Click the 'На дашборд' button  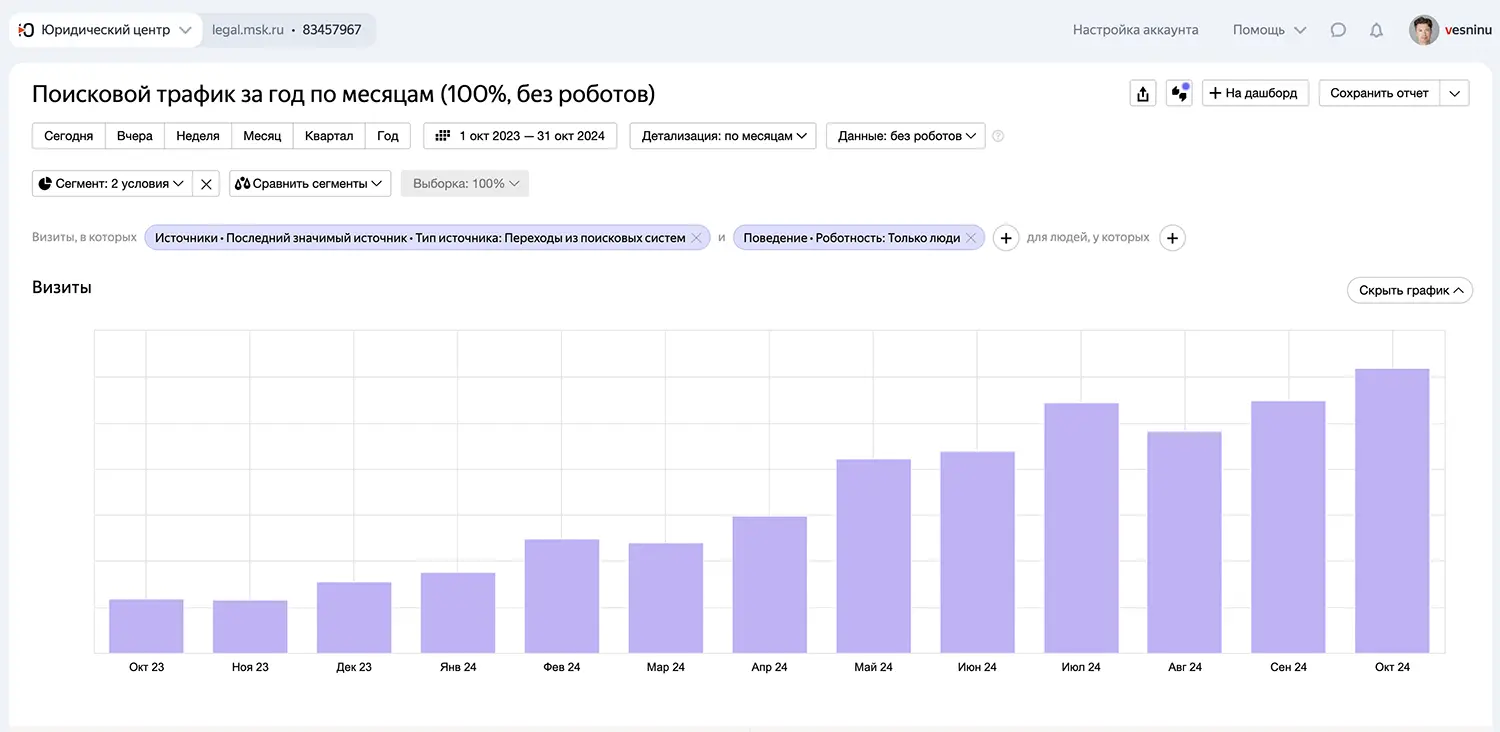point(1255,92)
